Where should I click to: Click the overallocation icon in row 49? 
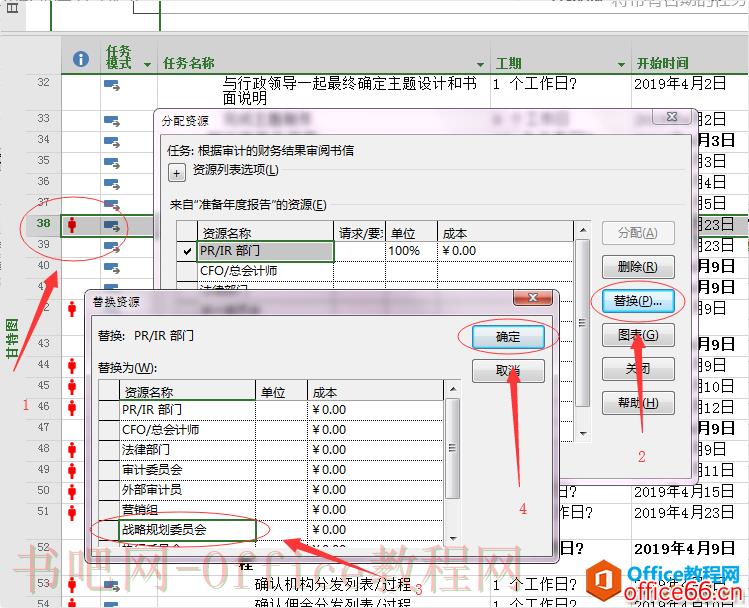(x=72, y=470)
